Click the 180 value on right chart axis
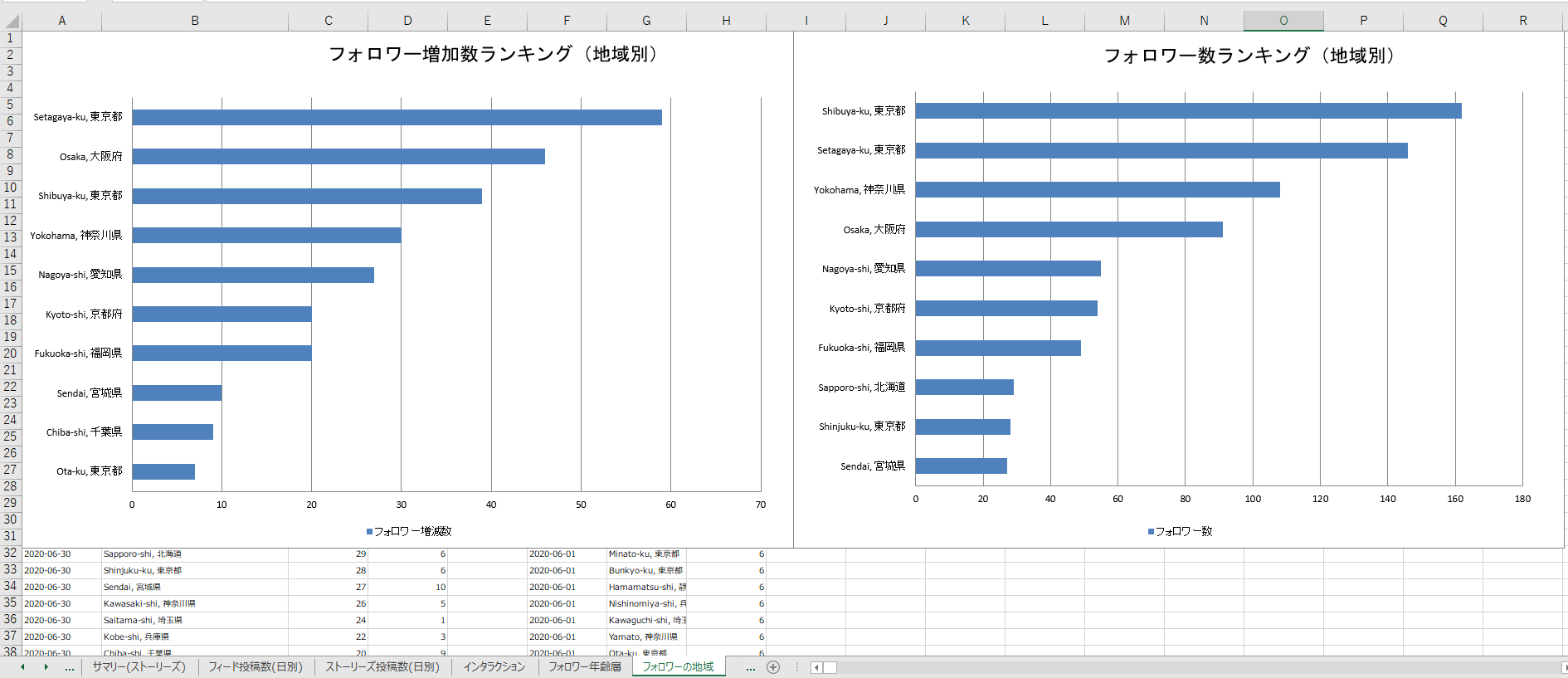This screenshot has height=678, width=1568. (1522, 499)
